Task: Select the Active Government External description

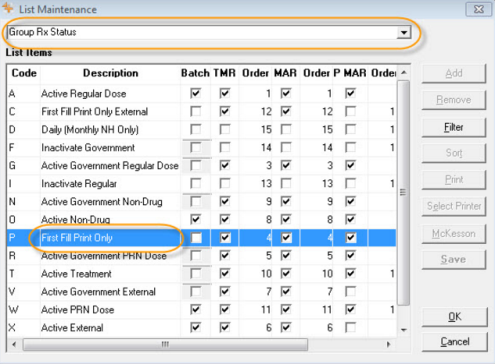Action: pos(99,292)
